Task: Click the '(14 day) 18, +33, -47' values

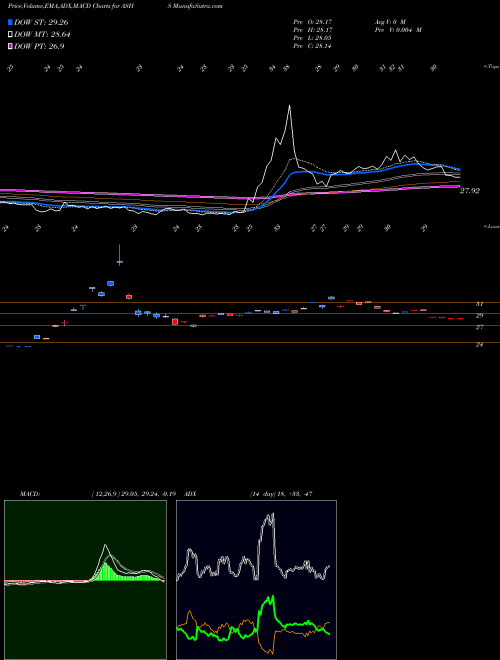Action: (x=281, y=494)
